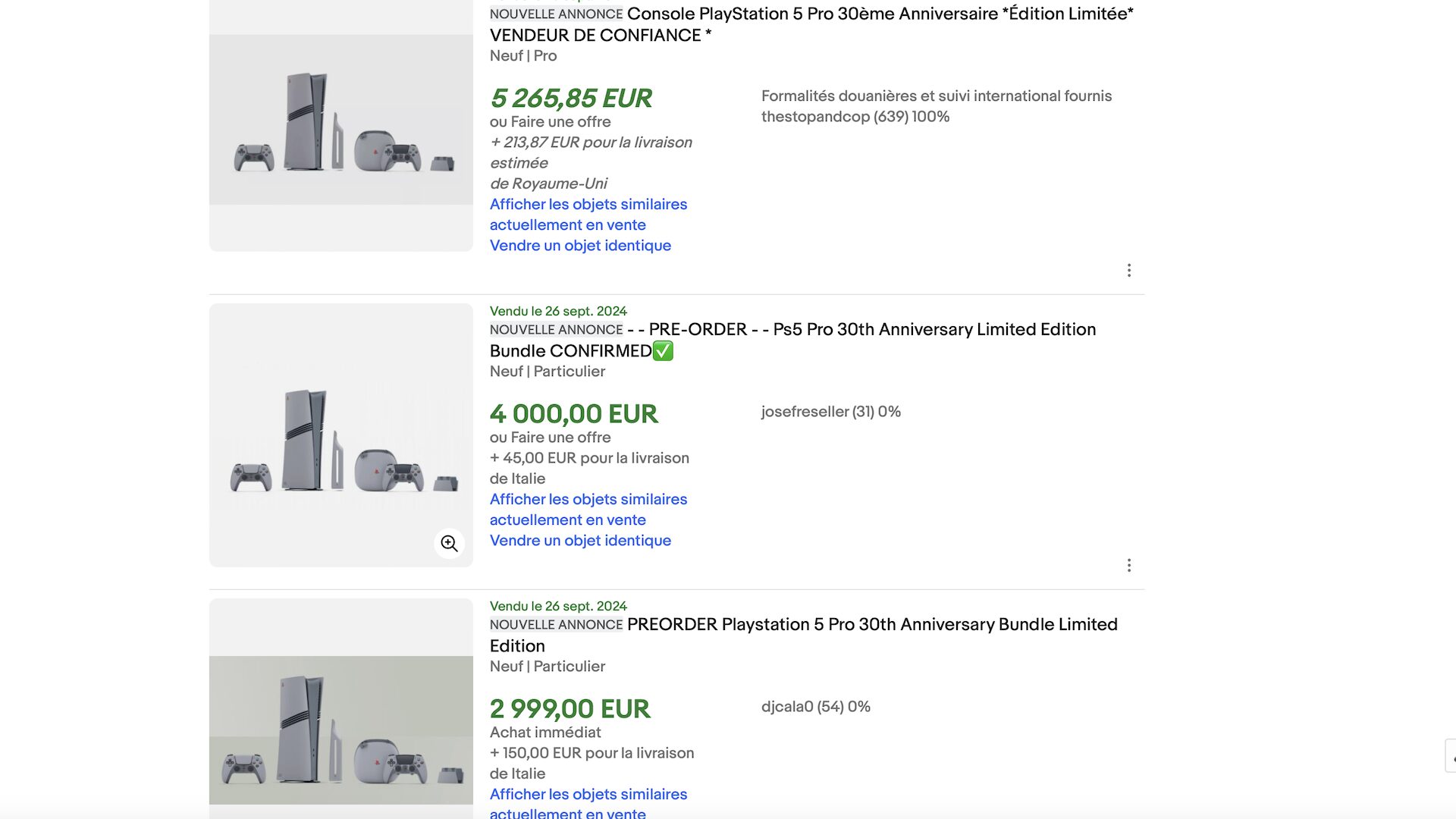Click the 5 265,85 EUR price
This screenshot has width=1456, height=819.
pyautogui.click(x=571, y=99)
